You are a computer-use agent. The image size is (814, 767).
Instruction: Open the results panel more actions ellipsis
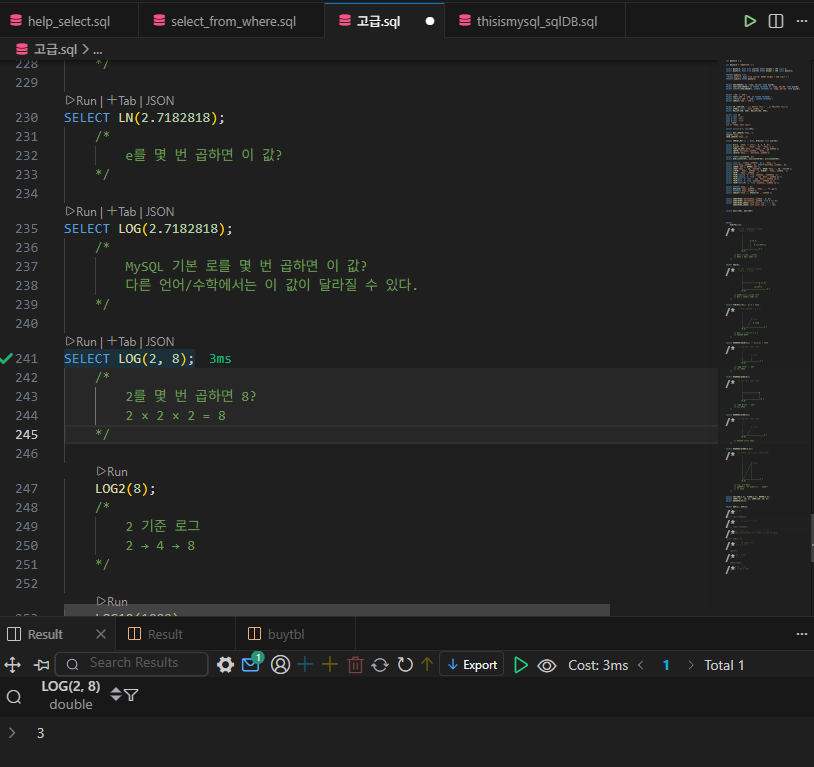[802, 634]
